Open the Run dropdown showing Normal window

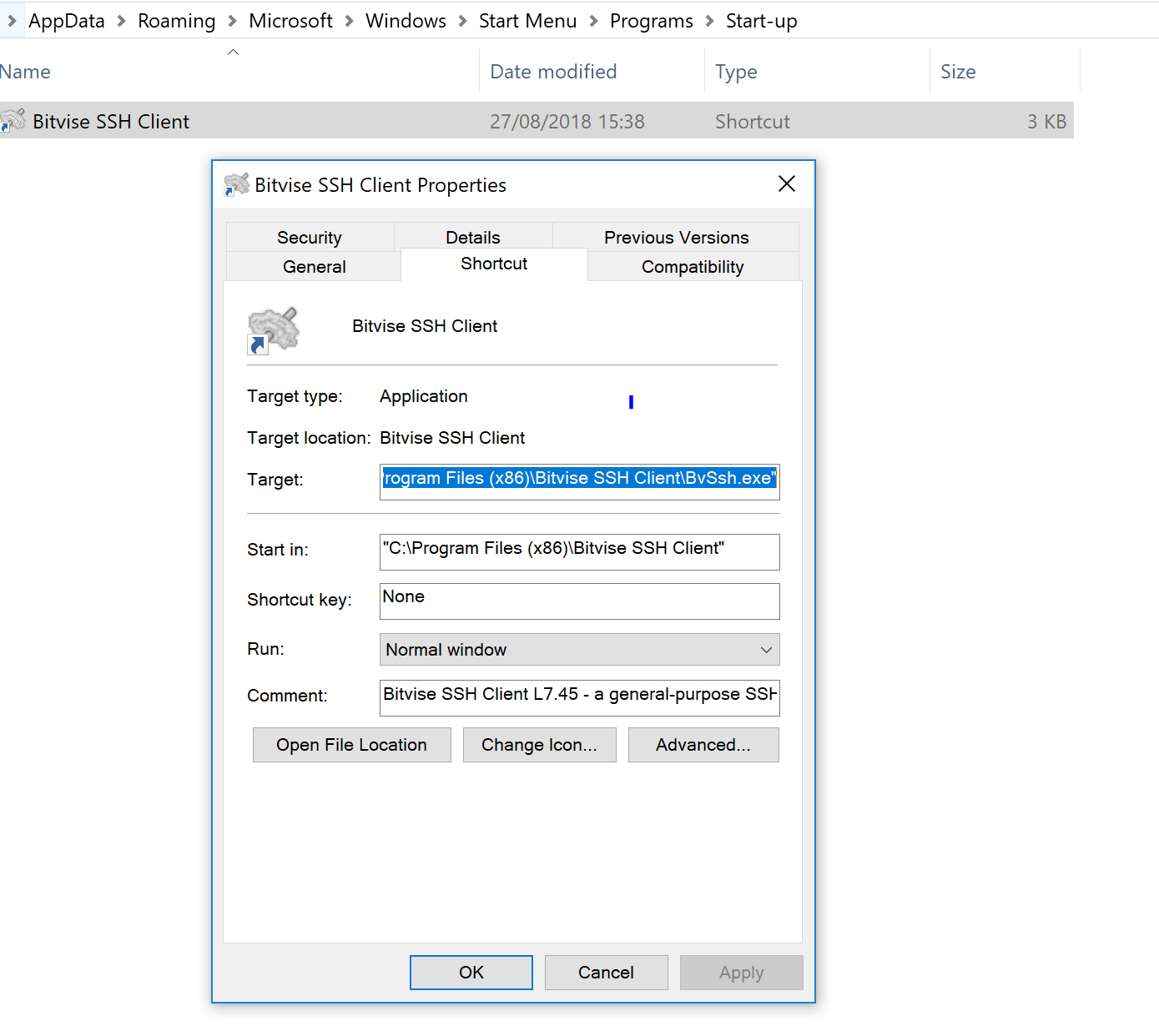[x=580, y=650]
